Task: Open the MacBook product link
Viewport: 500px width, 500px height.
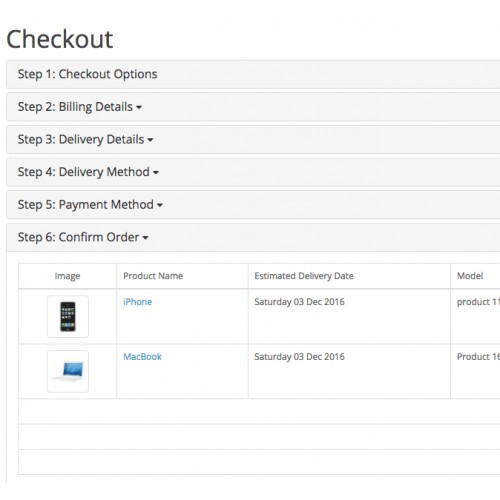Action: 142,357
